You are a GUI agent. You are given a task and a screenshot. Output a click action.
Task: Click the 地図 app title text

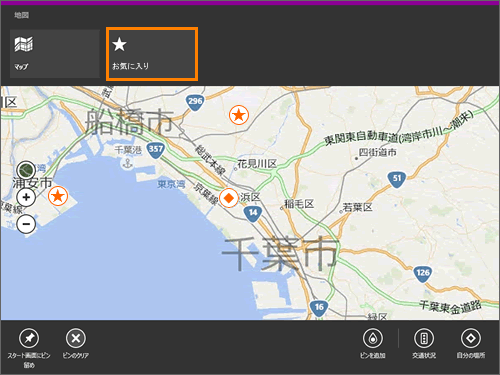21,15
